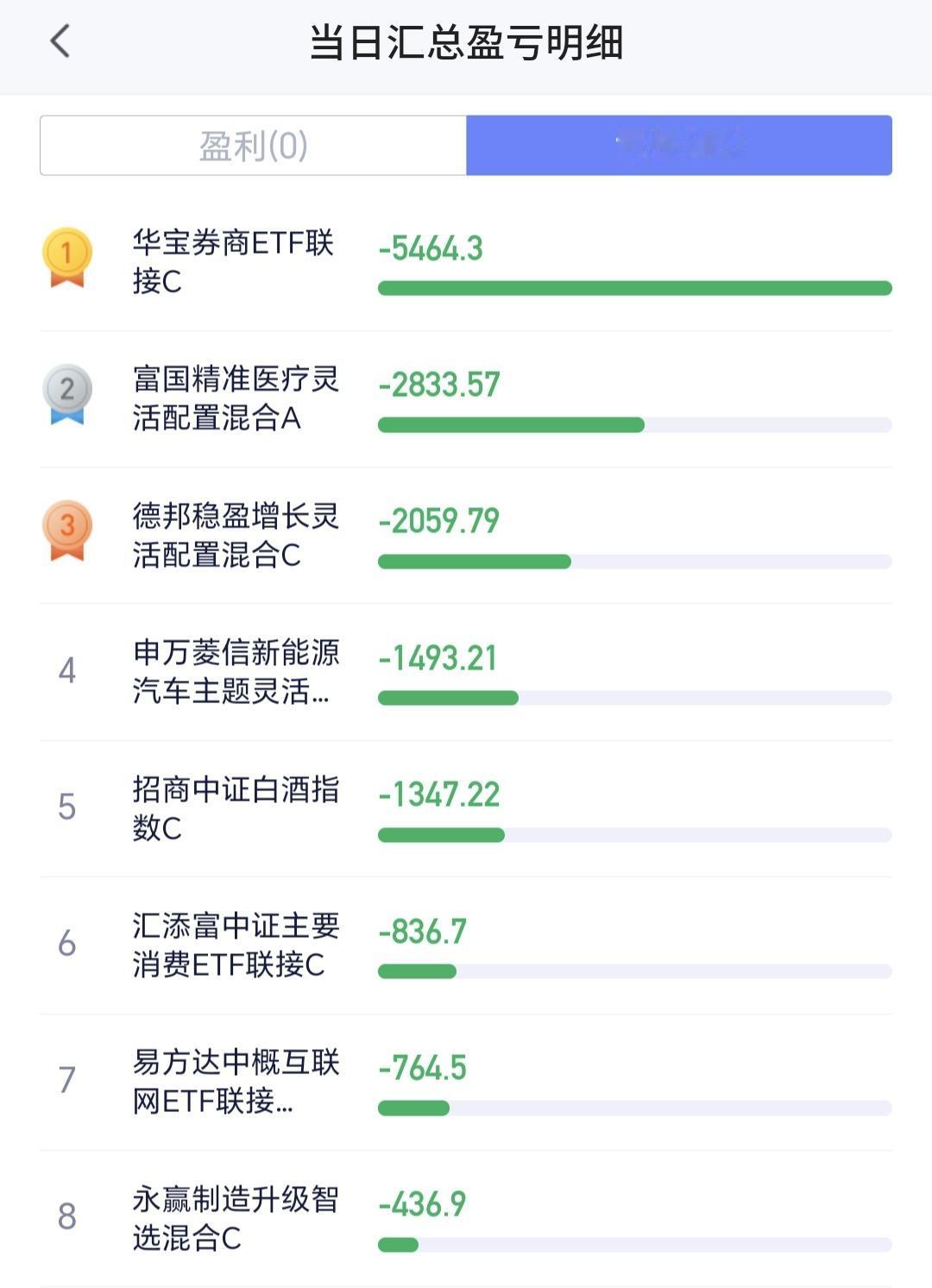Tap the -2833.57 loss amount
This screenshot has height=1288, width=932.
439,385
